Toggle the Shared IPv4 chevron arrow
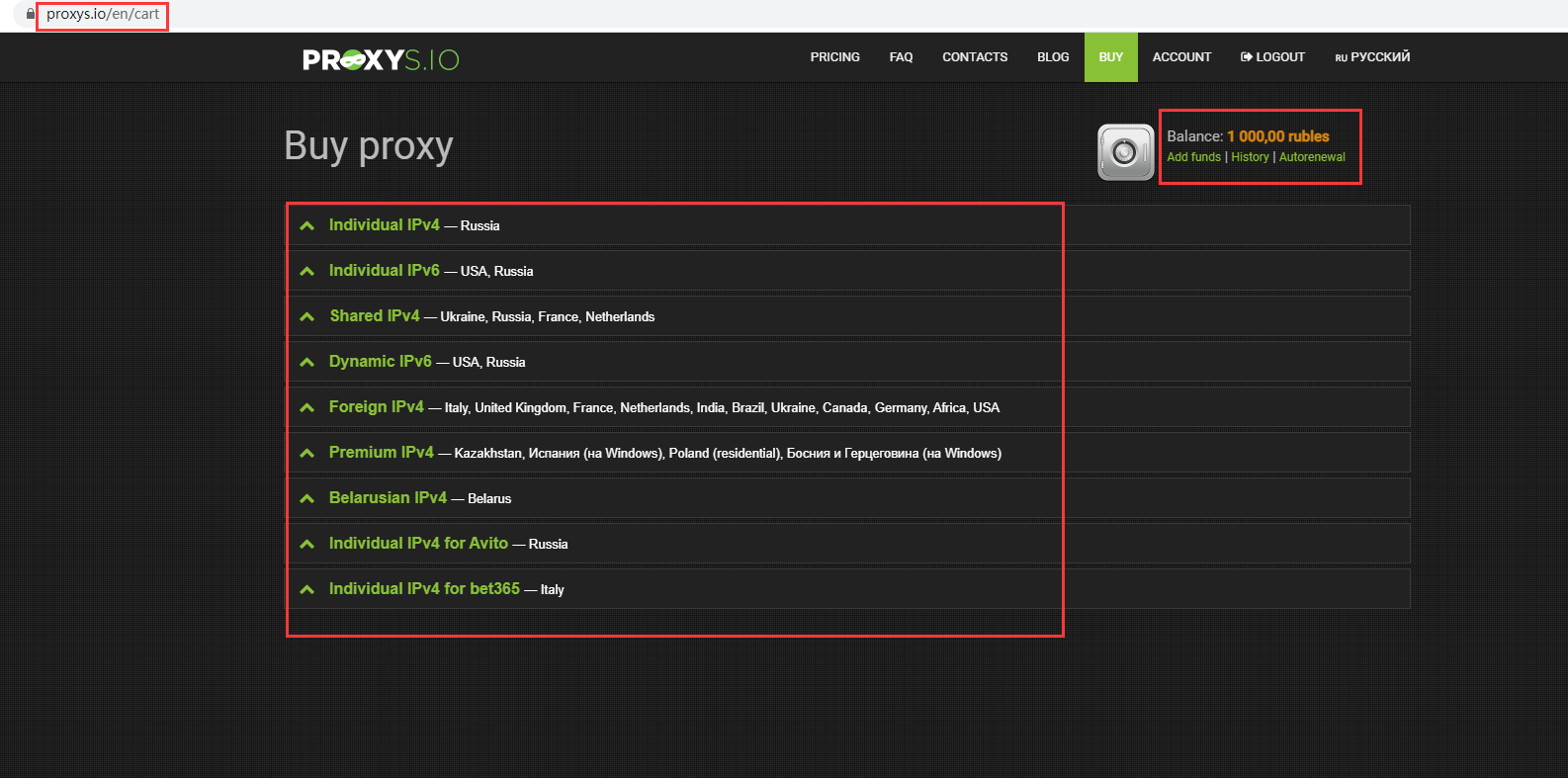1568x778 pixels. point(307,316)
